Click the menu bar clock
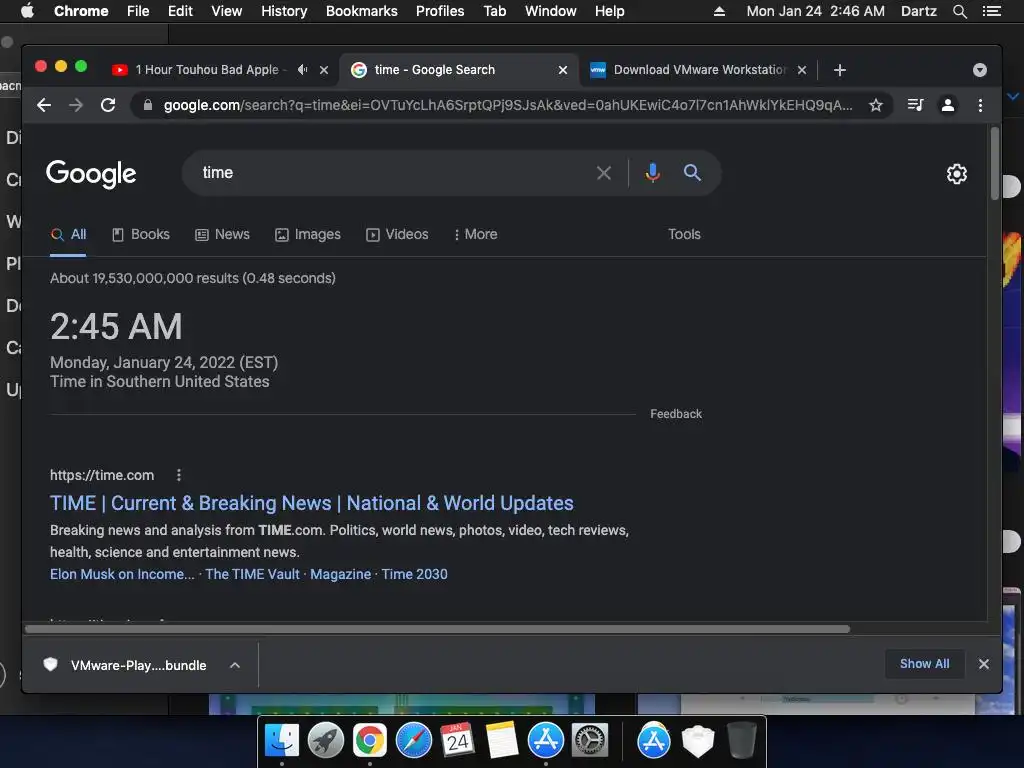The image size is (1024, 768). [x=816, y=11]
